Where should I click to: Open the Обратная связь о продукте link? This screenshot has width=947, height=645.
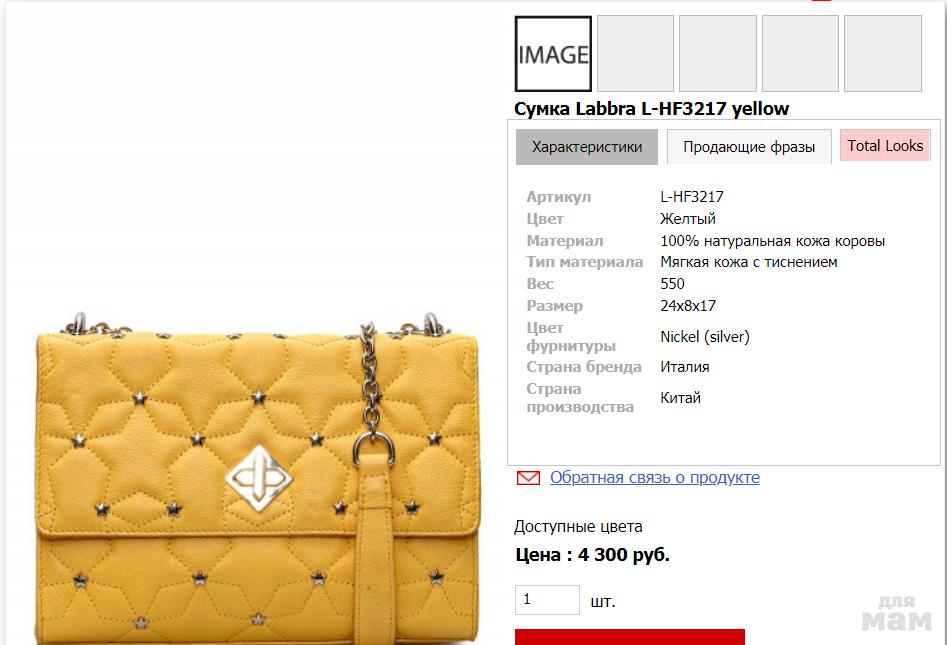click(x=655, y=478)
